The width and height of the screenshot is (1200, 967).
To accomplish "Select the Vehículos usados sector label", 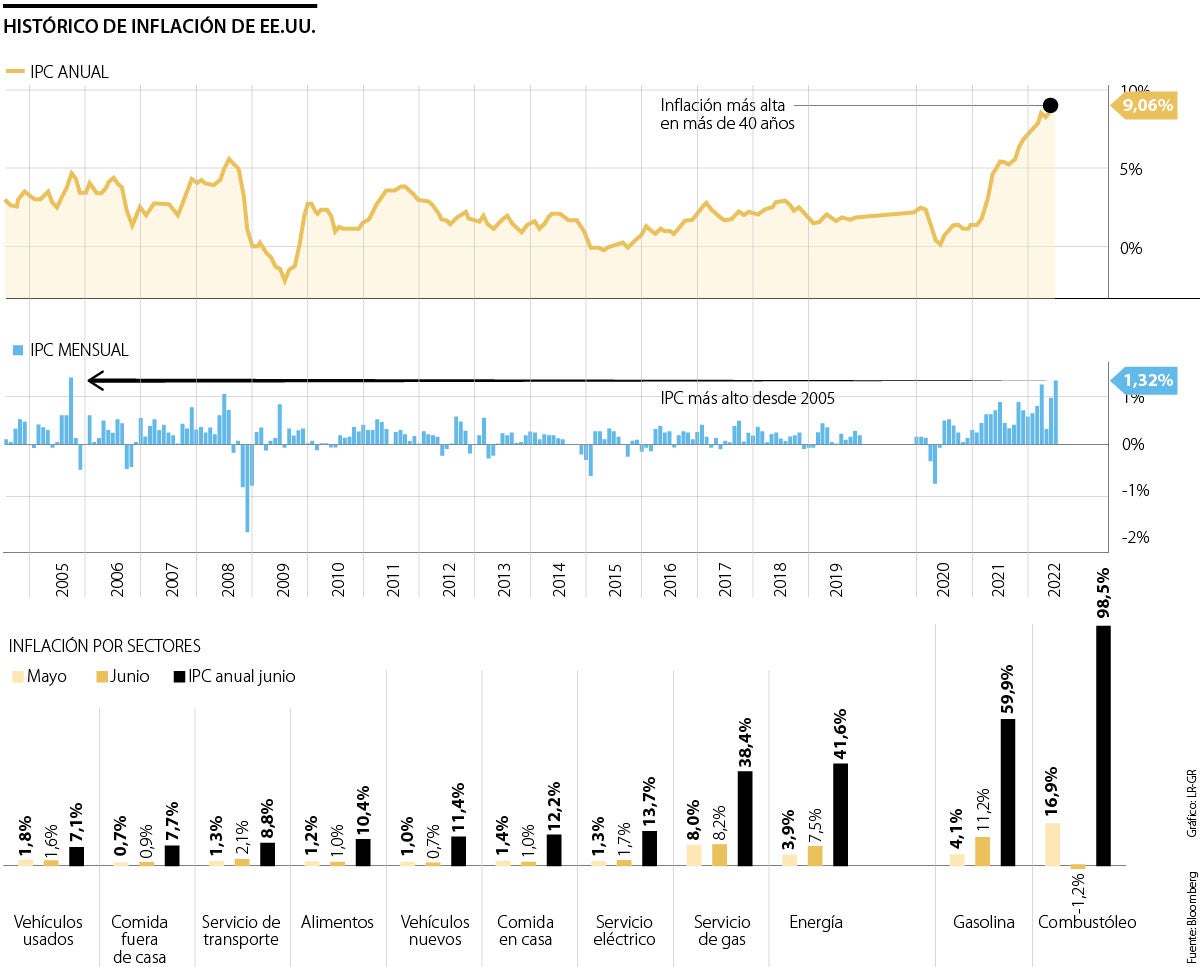I will click(x=48, y=930).
